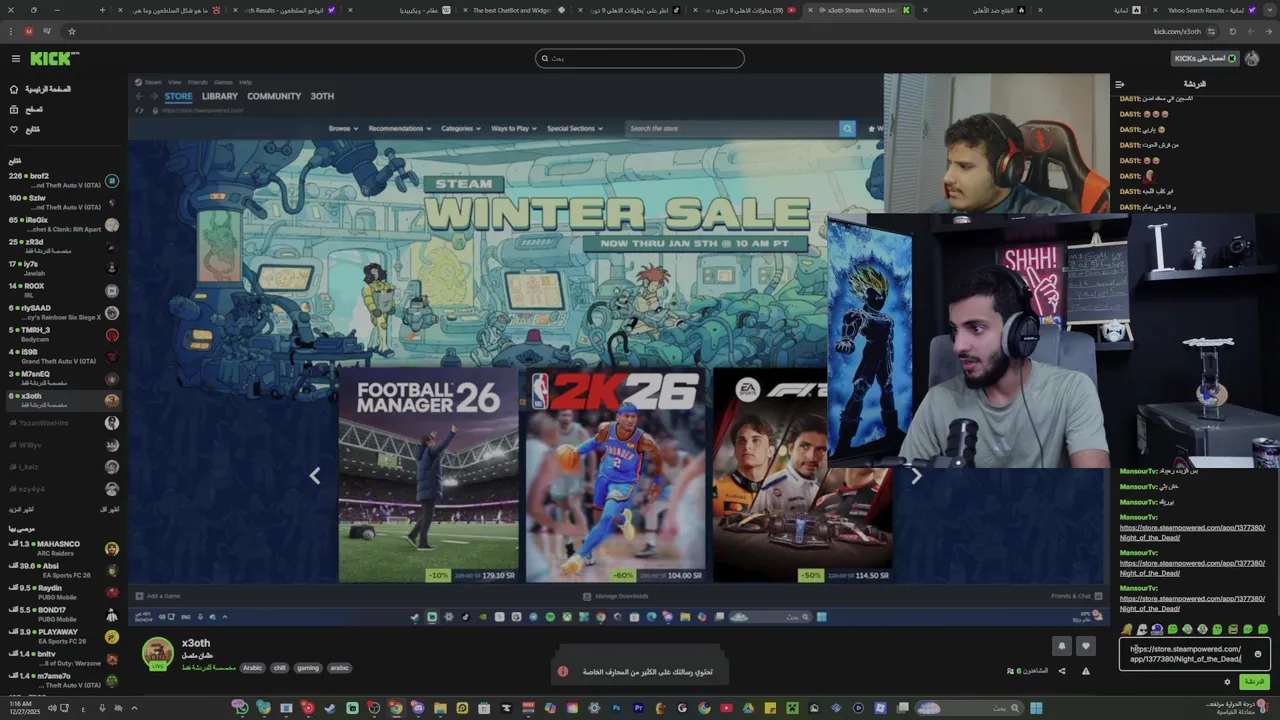Collapse the chat panel toggle
Viewport: 1280px width, 720px height.
pos(1120,84)
